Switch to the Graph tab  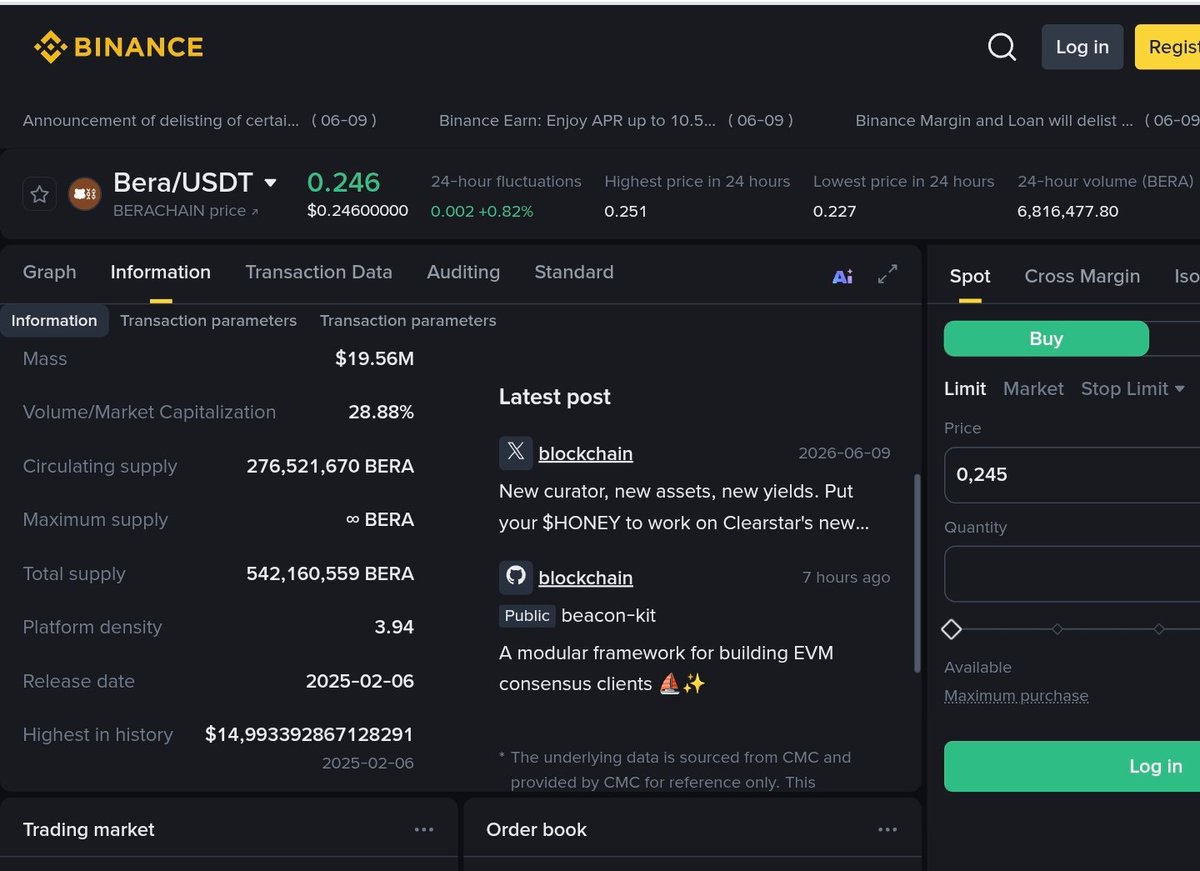point(49,272)
